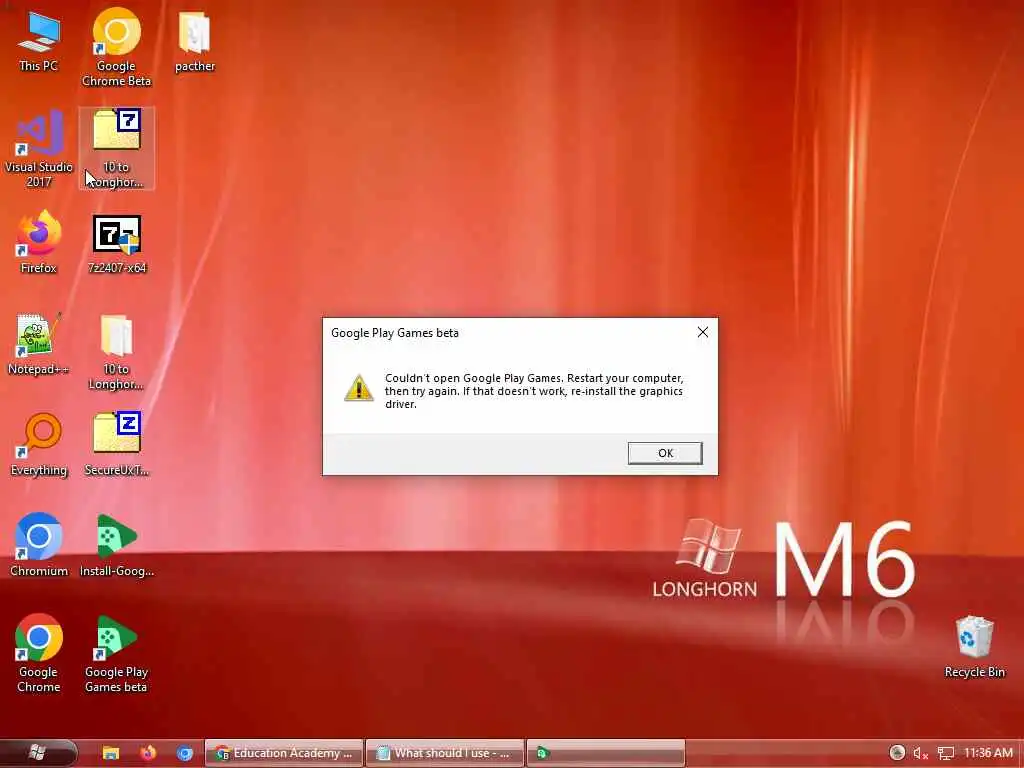Select Chromium desktop shortcut

(39, 545)
